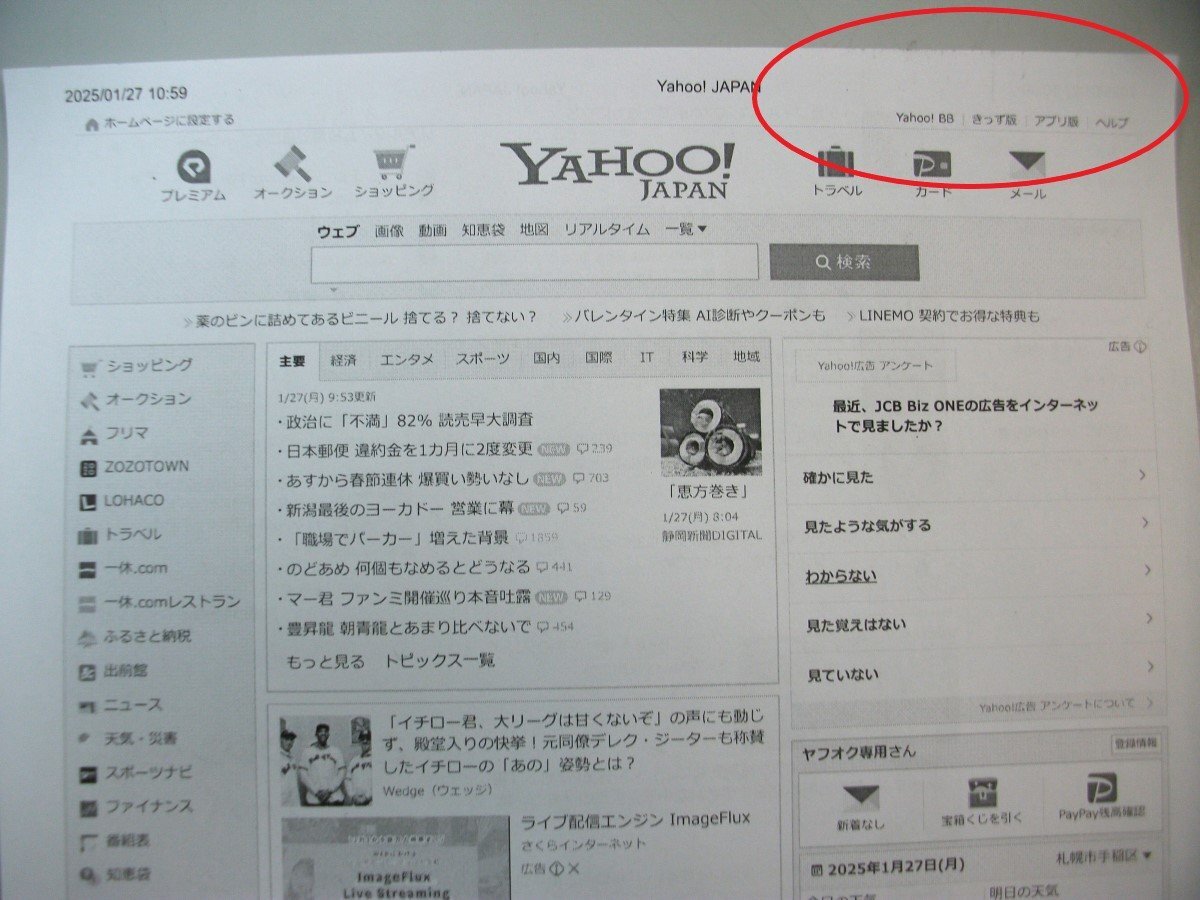Switch to the 科学 news tab

pos(695,357)
